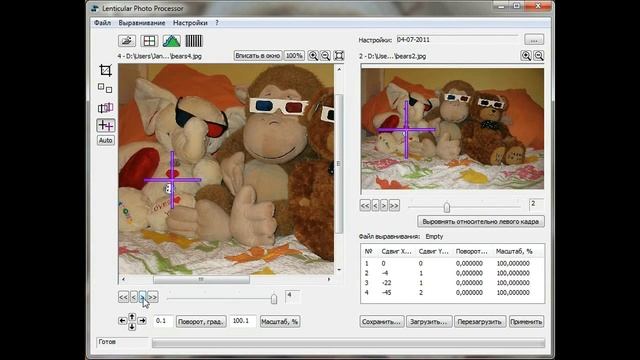Screen dimensions: 640x360
Task: Click the 'Вписать в окно' button
Action: pyautogui.click(x=258, y=56)
